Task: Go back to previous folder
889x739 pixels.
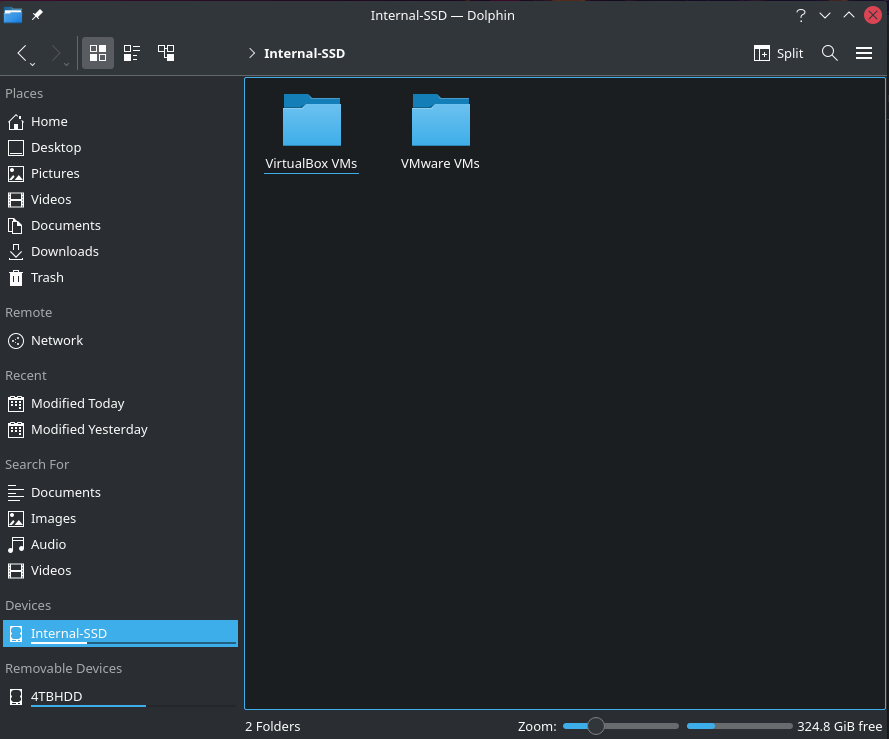Action: [x=22, y=53]
